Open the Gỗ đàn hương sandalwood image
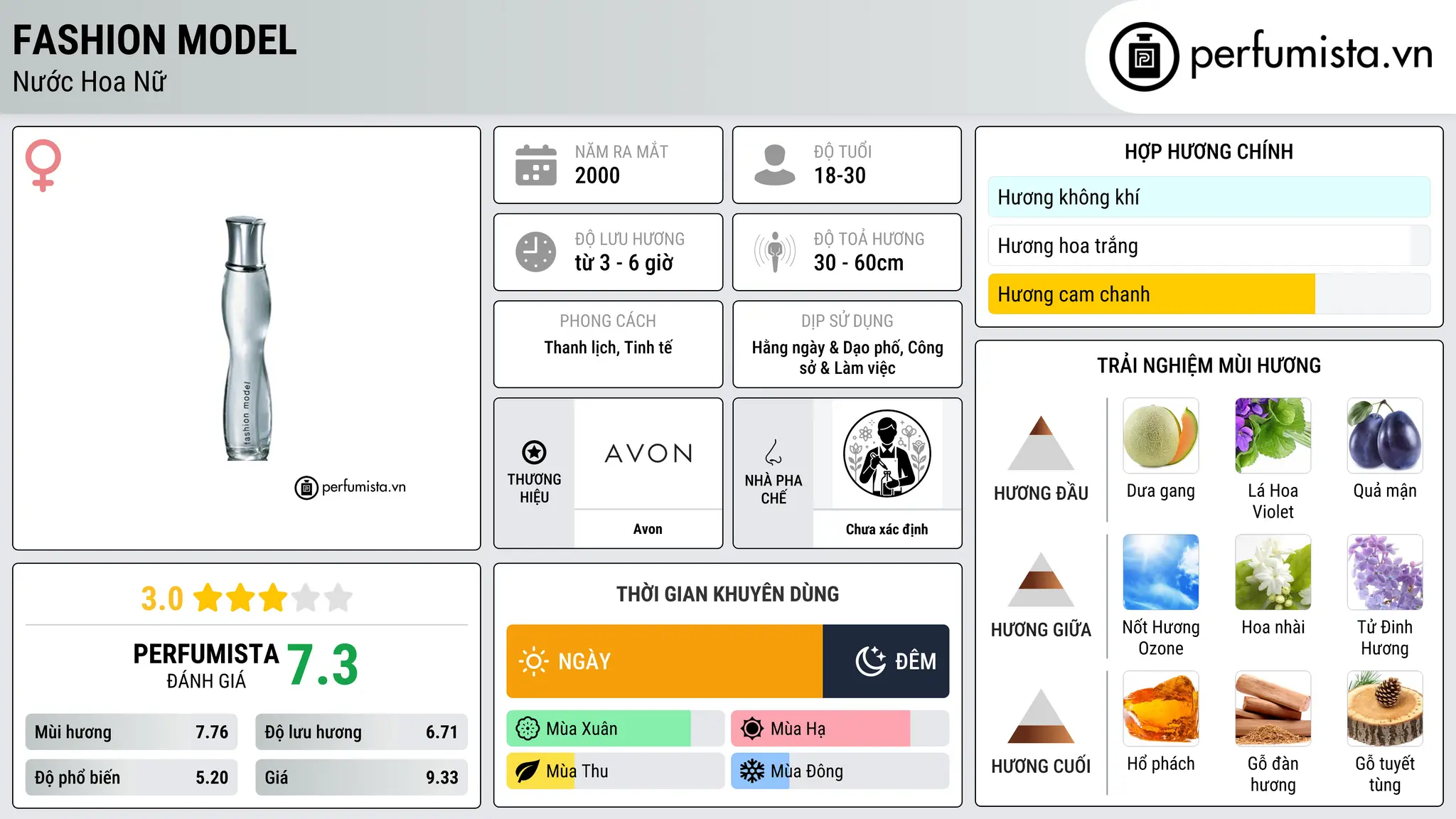Screen dimensions: 1456x819 1273,709
